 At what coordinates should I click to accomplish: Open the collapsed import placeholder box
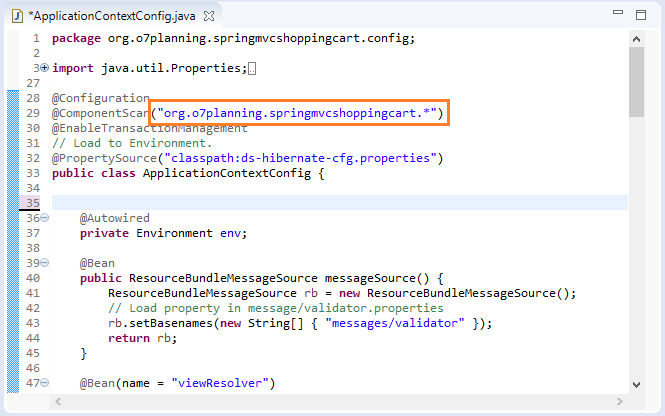(x=252, y=68)
